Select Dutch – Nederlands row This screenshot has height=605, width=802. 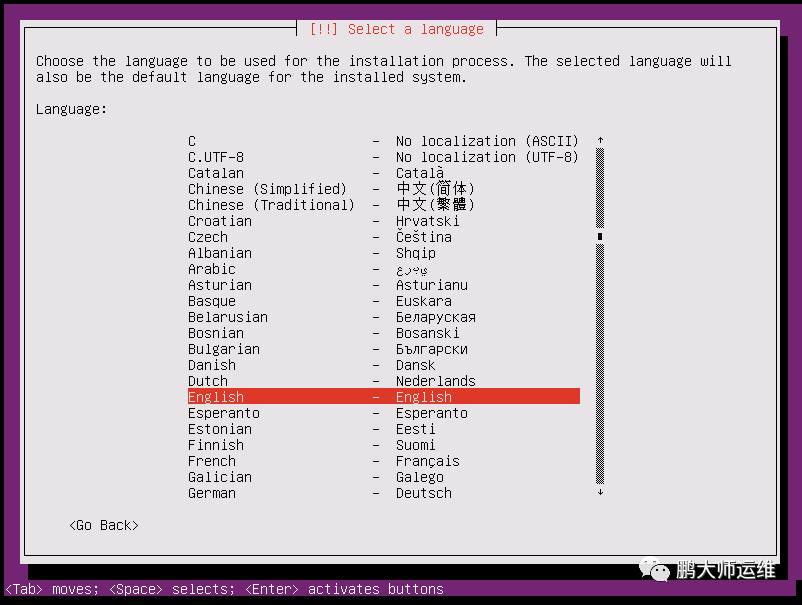coord(384,381)
